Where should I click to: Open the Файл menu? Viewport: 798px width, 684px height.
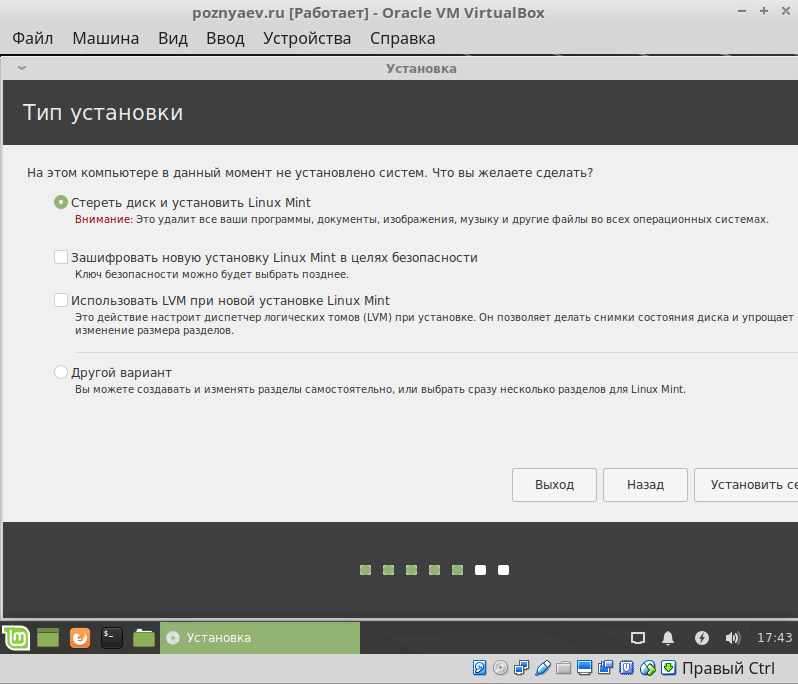tap(33, 38)
